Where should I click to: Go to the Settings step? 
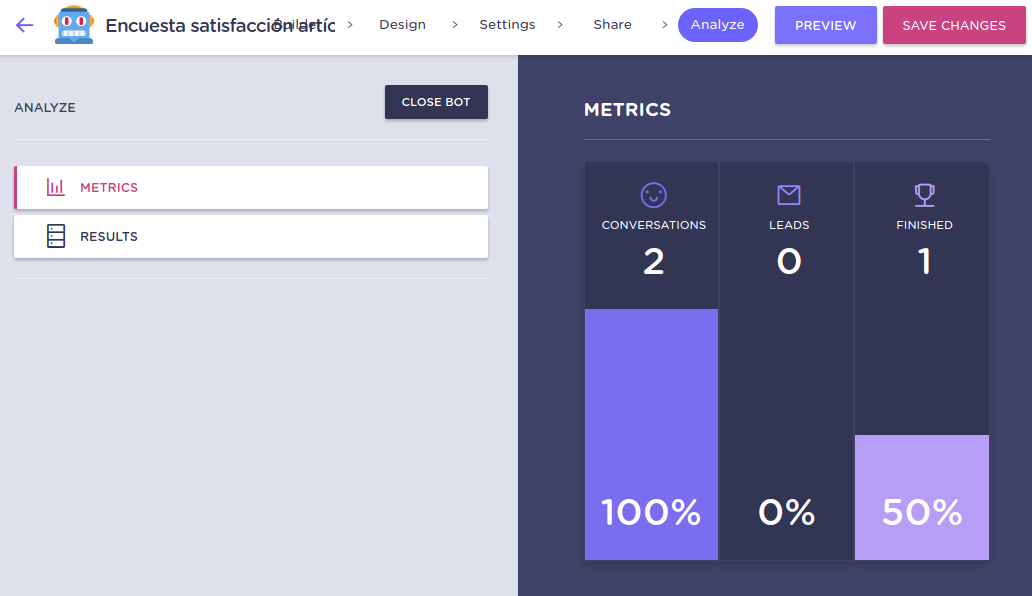pyautogui.click(x=507, y=25)
